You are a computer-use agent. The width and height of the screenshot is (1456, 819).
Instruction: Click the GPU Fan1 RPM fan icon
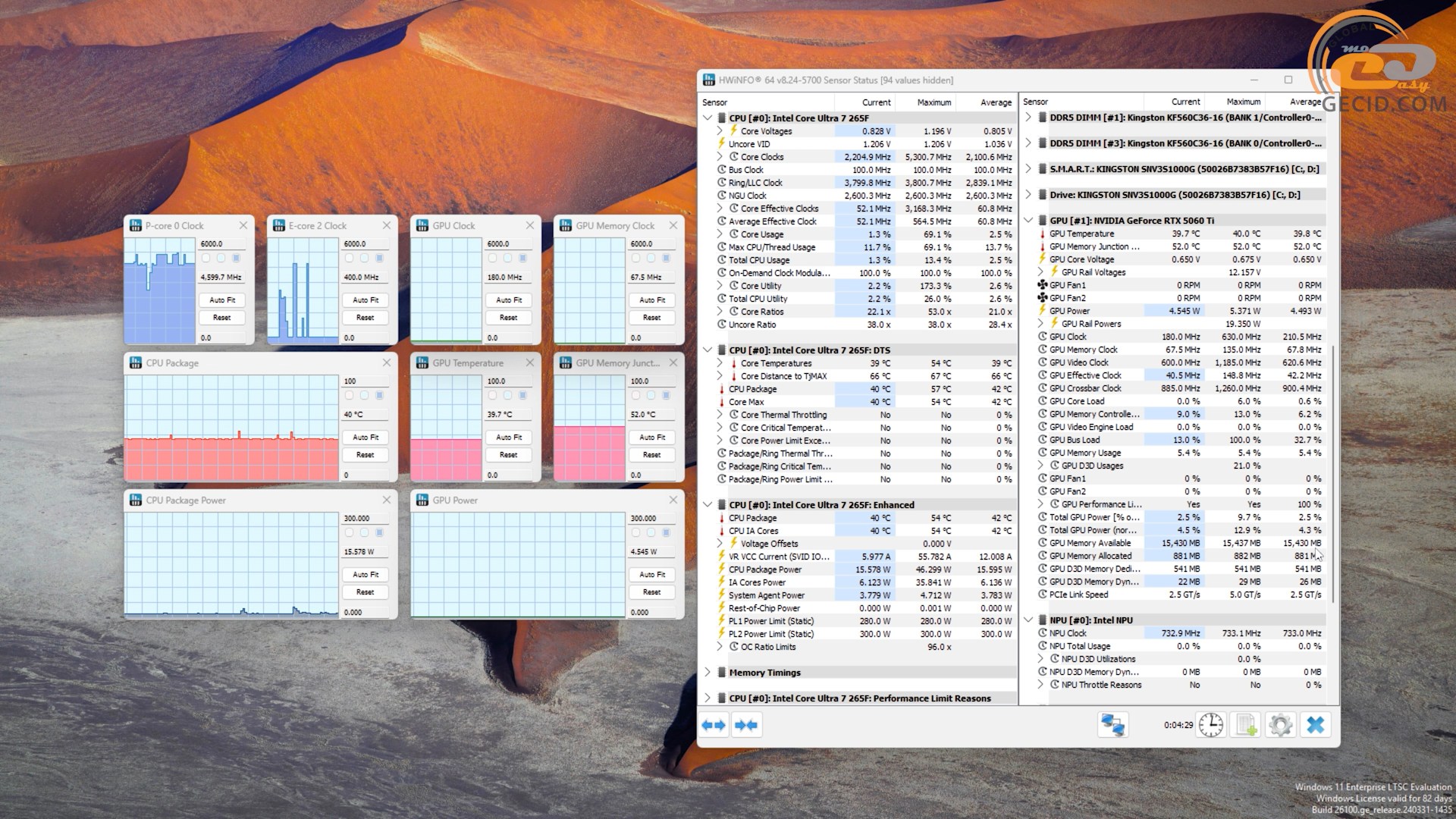click(1043, 285)
